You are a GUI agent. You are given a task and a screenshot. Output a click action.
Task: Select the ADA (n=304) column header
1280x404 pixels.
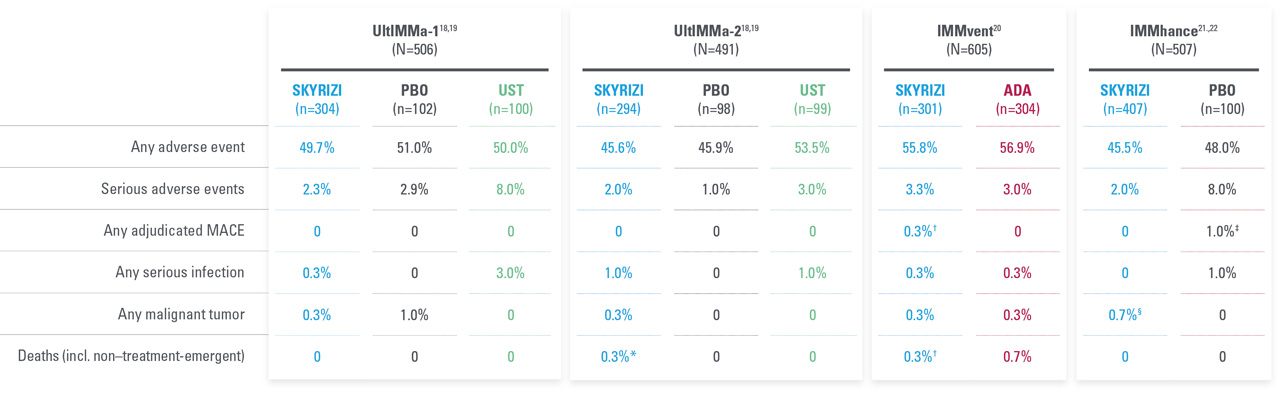(1017, 99)
